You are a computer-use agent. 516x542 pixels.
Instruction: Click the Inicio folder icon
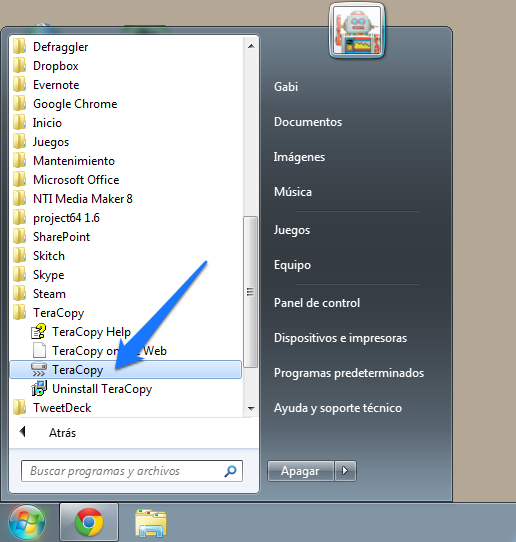coord(19,122)
